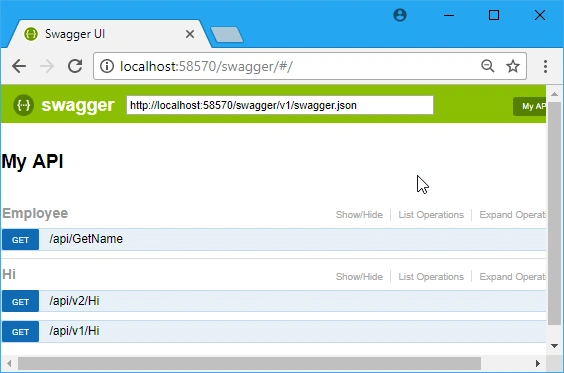Click the browser forward arrow
Image resolution: width=564 pixels, height=373 pixels.
(47, 66)
